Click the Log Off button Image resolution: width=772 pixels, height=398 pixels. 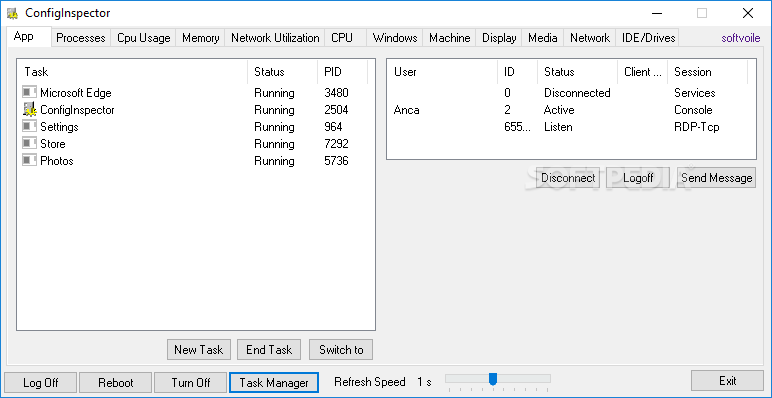click(40, 382)
